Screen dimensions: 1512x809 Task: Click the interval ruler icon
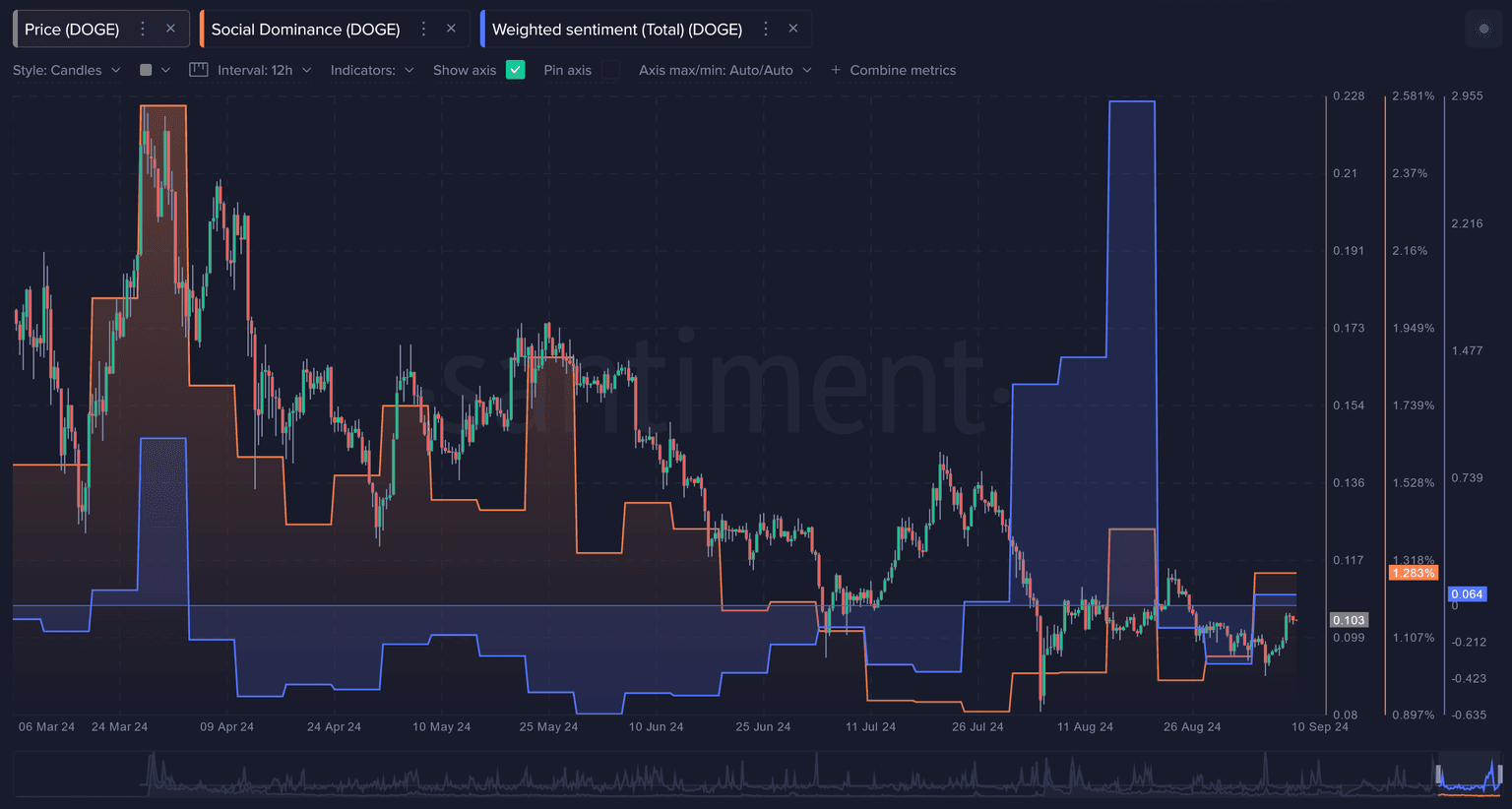pyautogui.click(x=199, y=70)
